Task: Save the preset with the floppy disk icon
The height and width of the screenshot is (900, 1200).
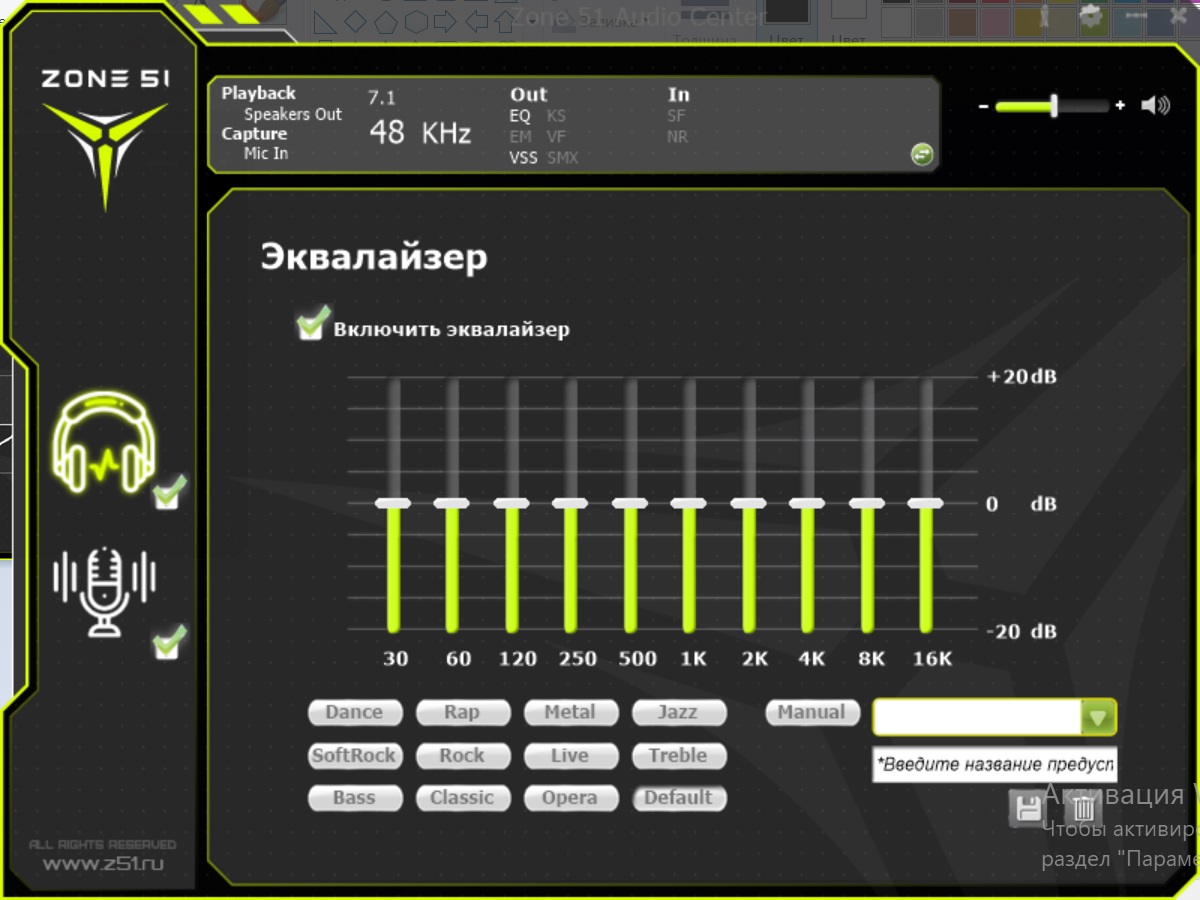Action: click(x=1028, y=808)
